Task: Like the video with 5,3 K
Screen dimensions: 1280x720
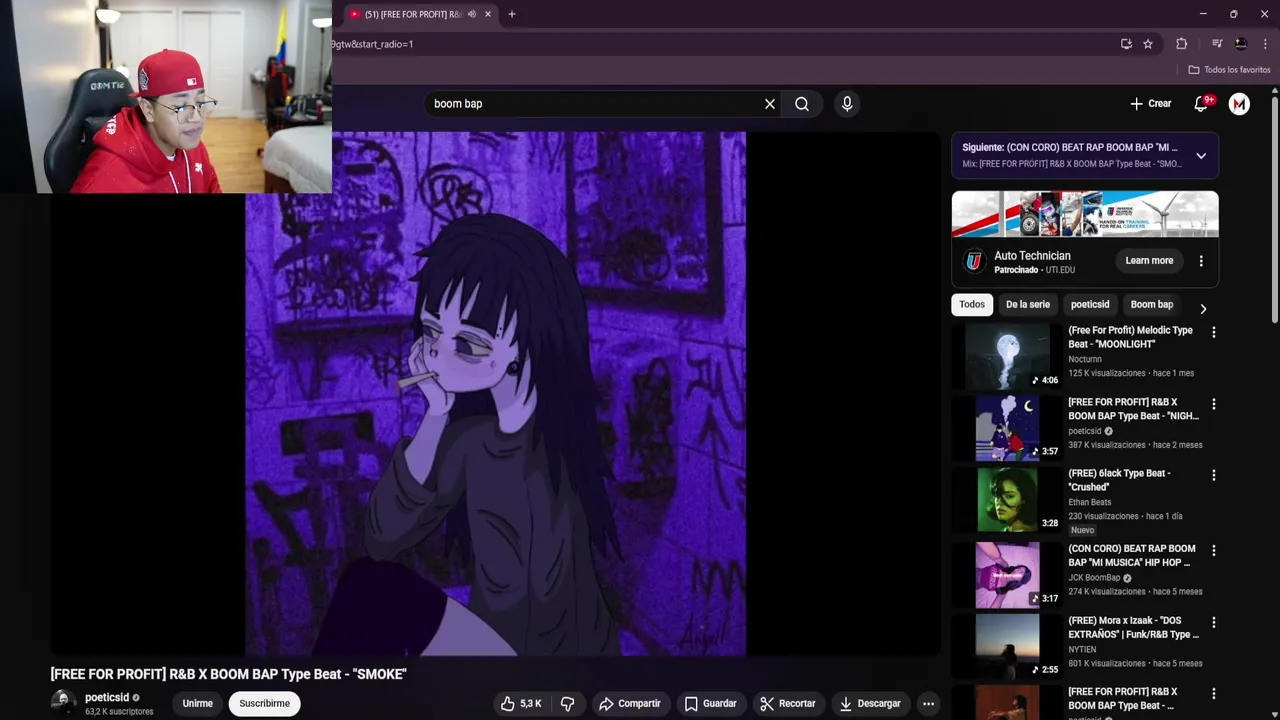Action: click(x=522, y=704)
